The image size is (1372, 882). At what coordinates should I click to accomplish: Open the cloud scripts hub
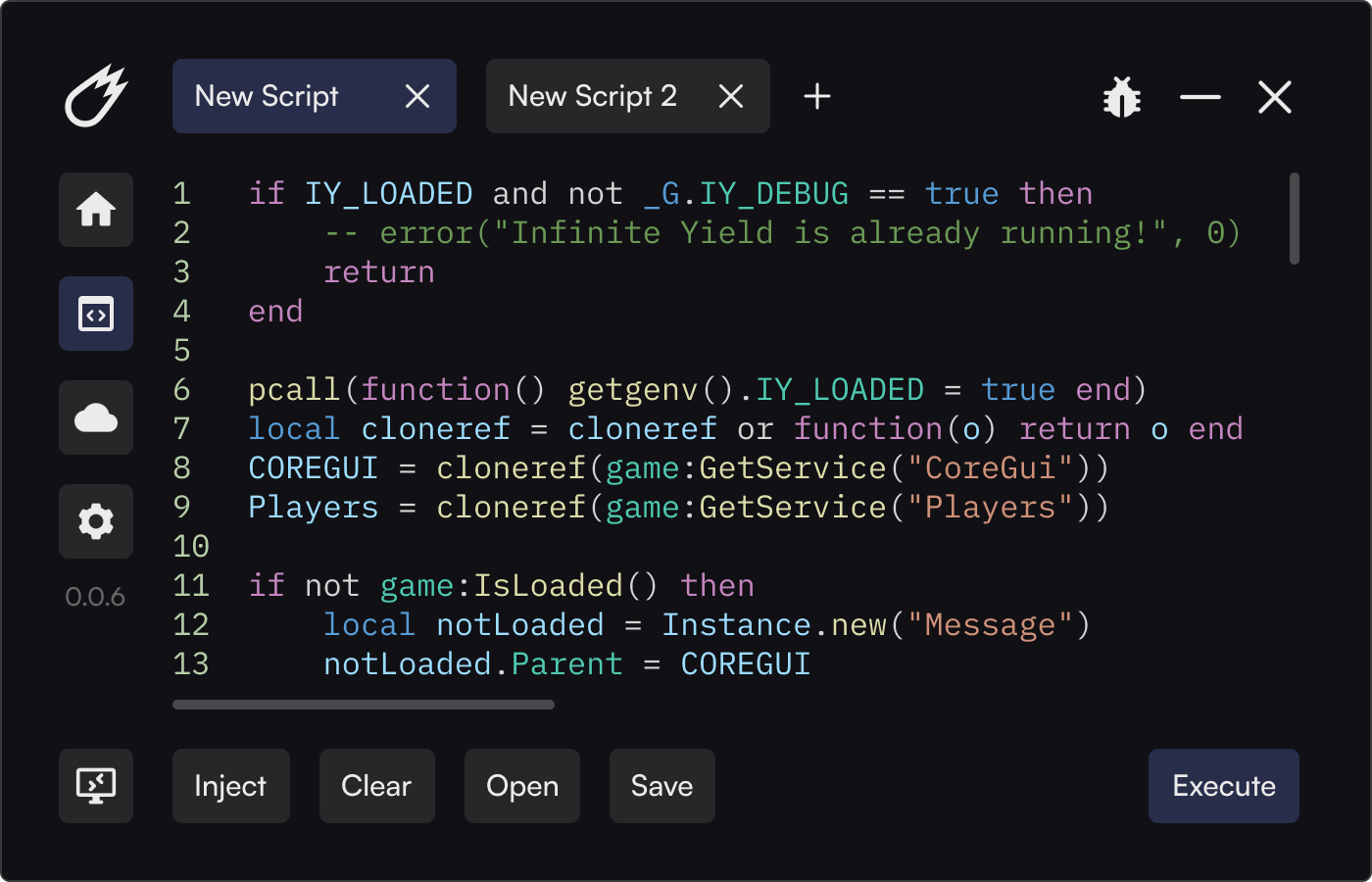pos(96,417)
